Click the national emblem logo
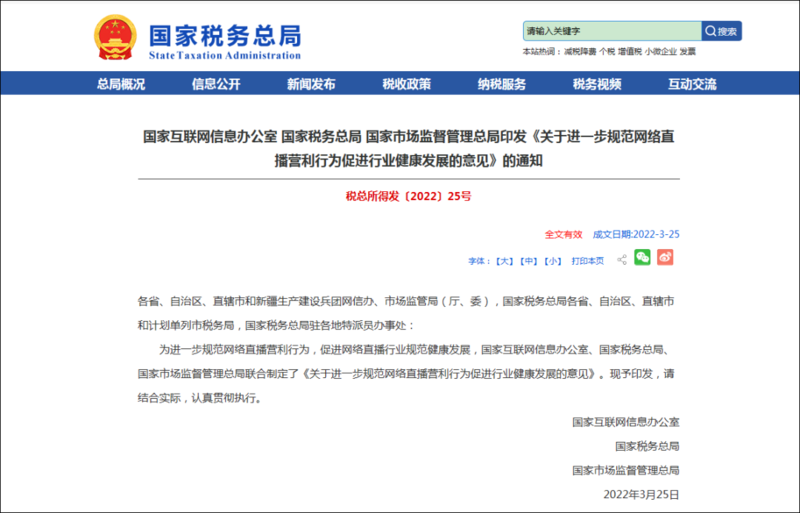The width and height of the screenshot is (800, 513). pyautogui.click(x=115, y=37)
